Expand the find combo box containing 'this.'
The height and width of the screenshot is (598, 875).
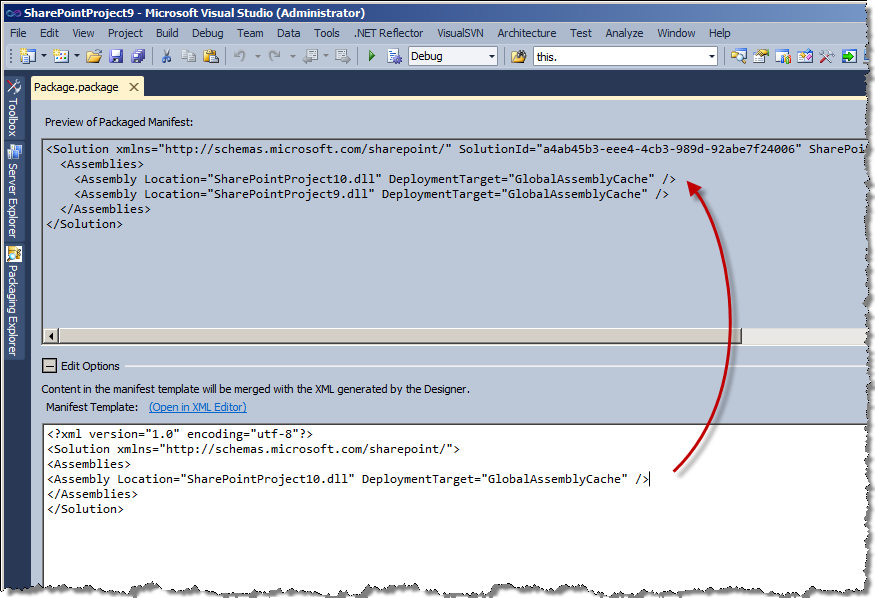[x=711, y=56]
